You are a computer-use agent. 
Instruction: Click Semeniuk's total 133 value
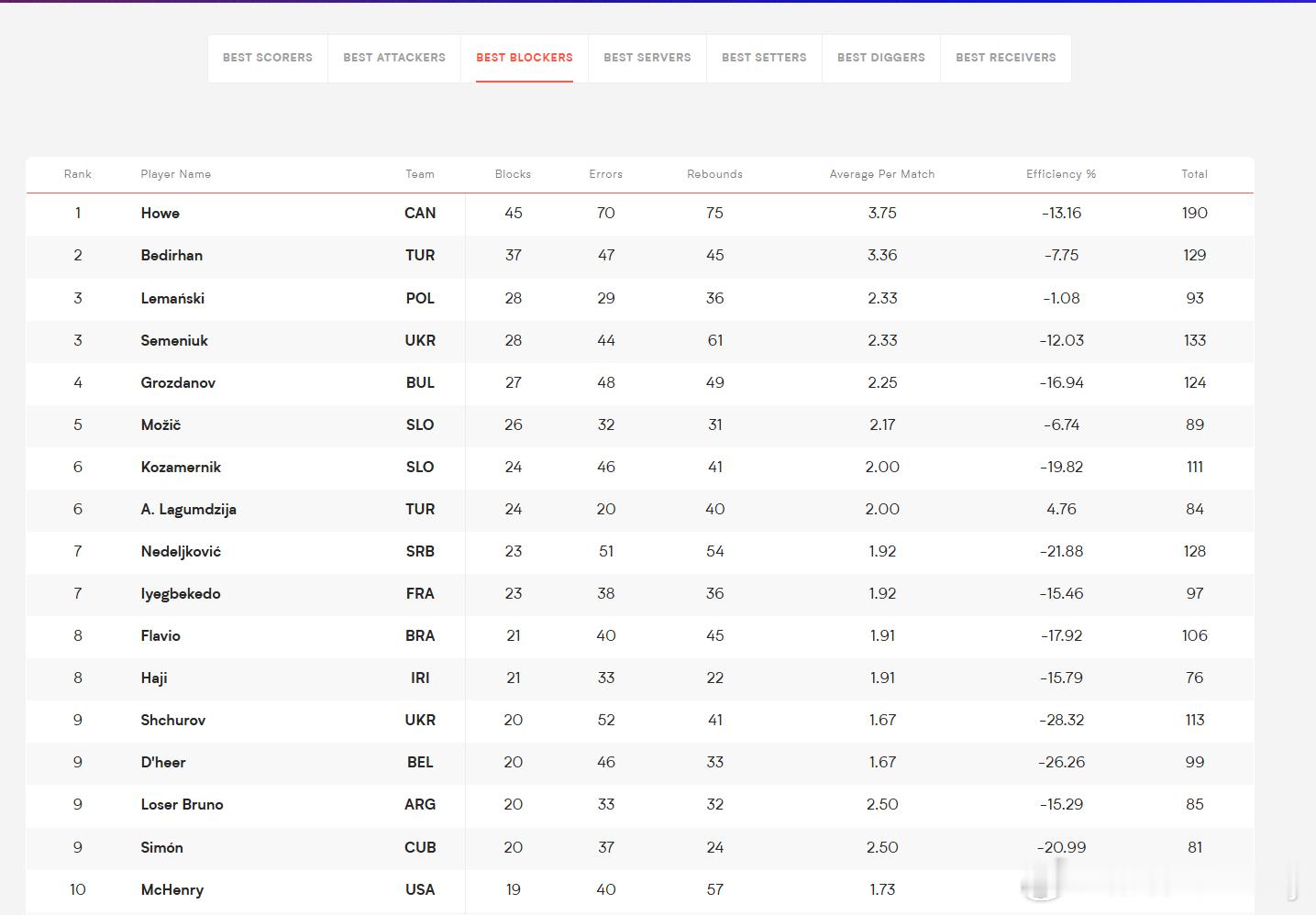tap(1195, 340)
